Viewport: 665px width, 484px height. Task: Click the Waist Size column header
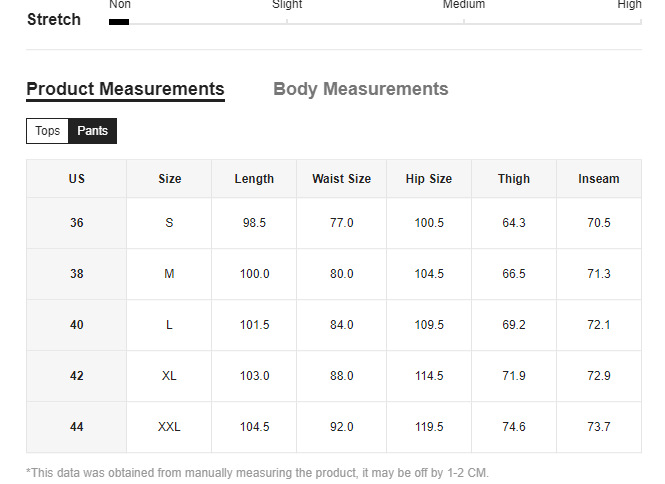[x=341, y=179]
